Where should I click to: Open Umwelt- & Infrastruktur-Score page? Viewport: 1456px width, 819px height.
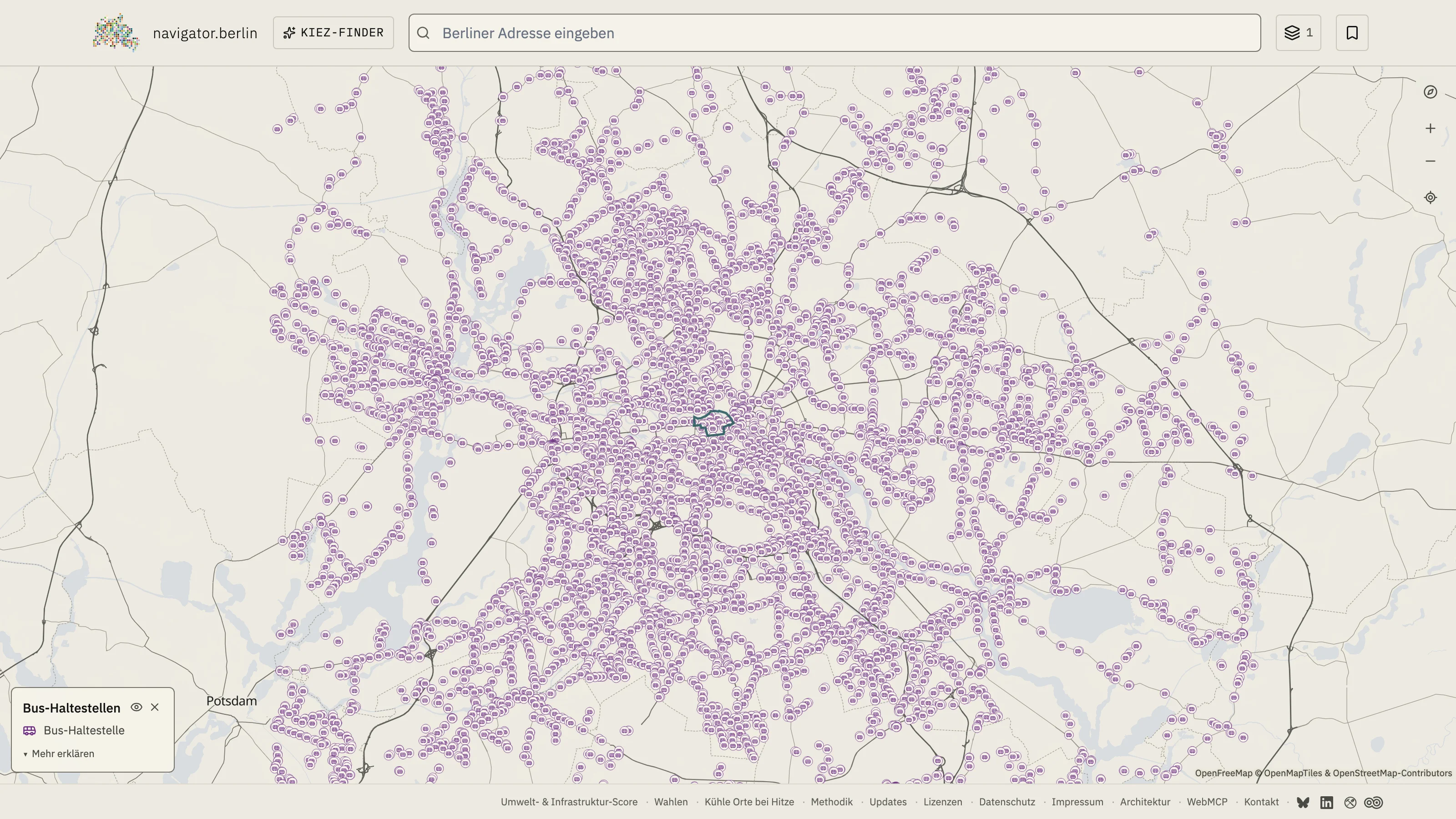(x=569, y=802)
